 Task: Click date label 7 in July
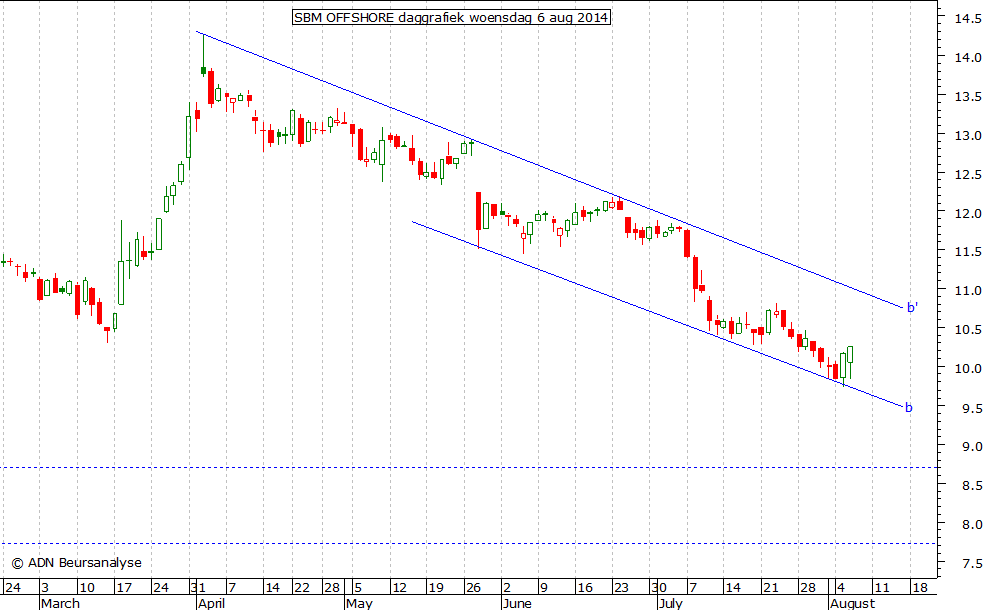693,587
